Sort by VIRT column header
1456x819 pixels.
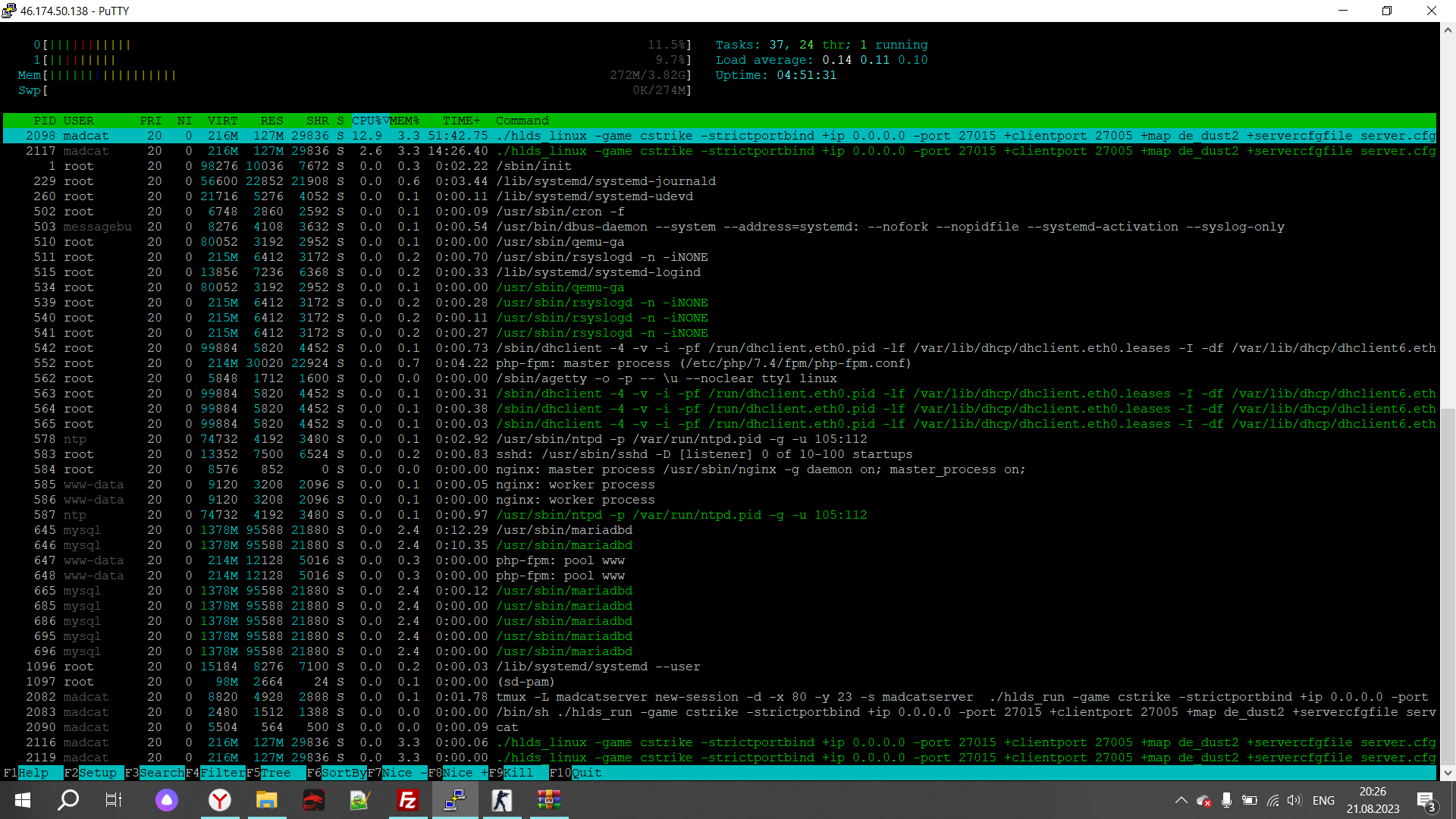(x=223, y=121)
